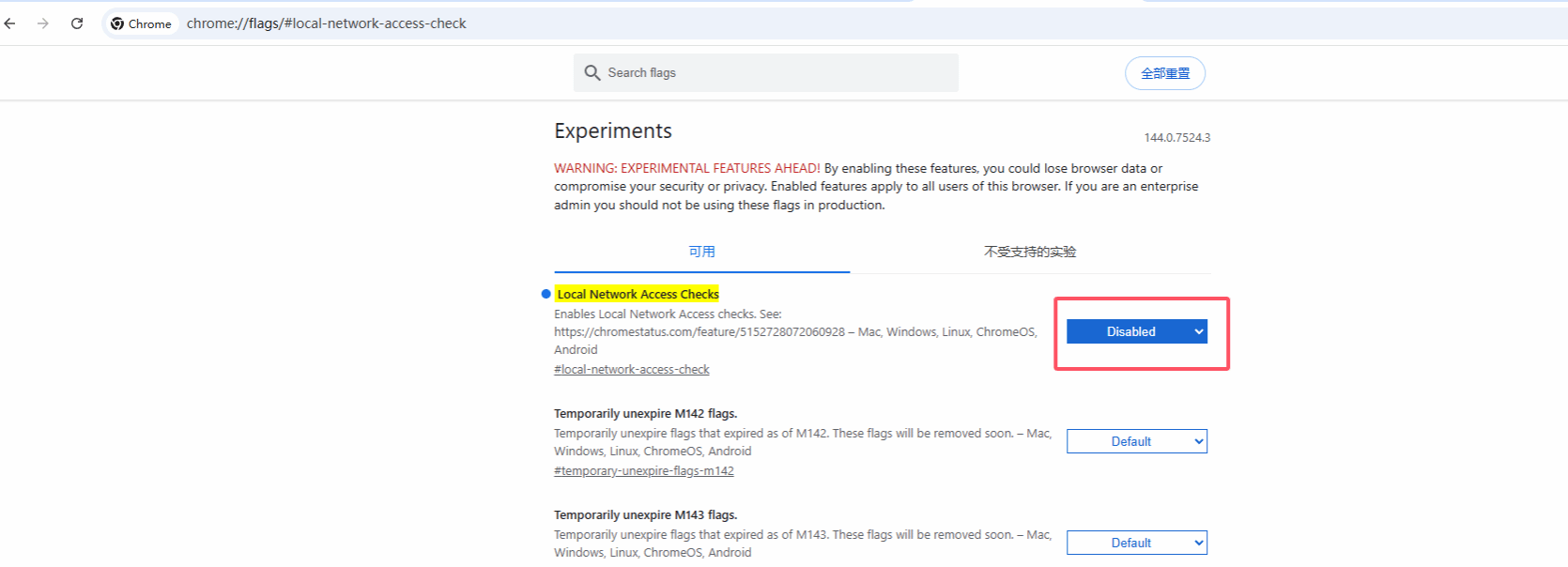This screenshot has width=1568, height=567.
Task: Click the blue modified-flag dot indicator
Action: [x=546, y=294]
